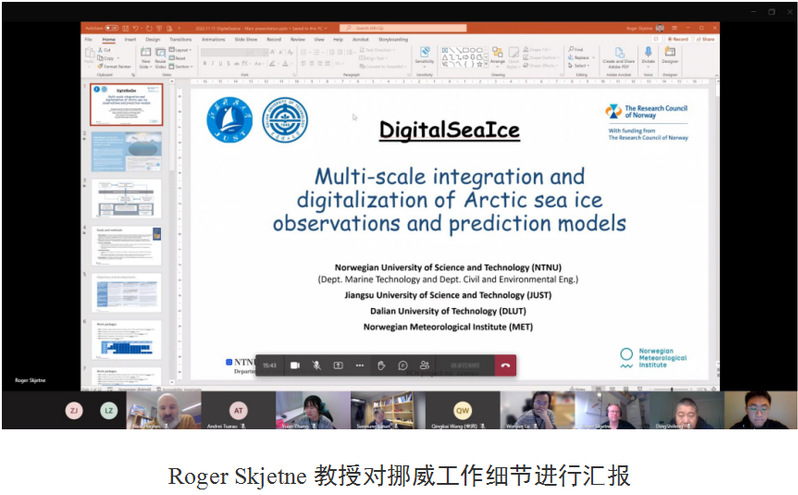Hang up with the red call button
Image resolution: width=798 pixels, height=495 pixels.
505,366
